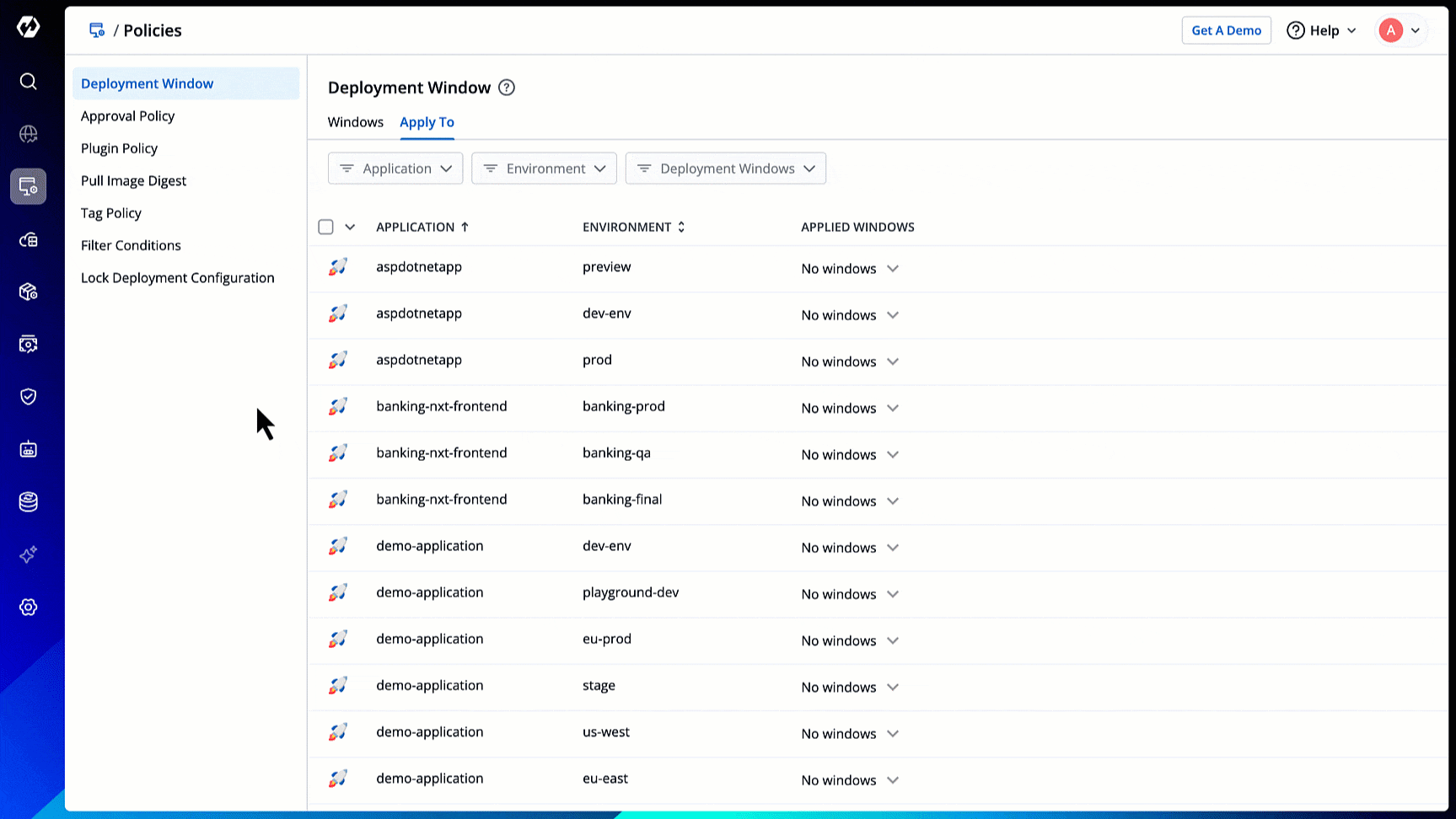Select Approval Policy in the policies menu

pos(127,116)
